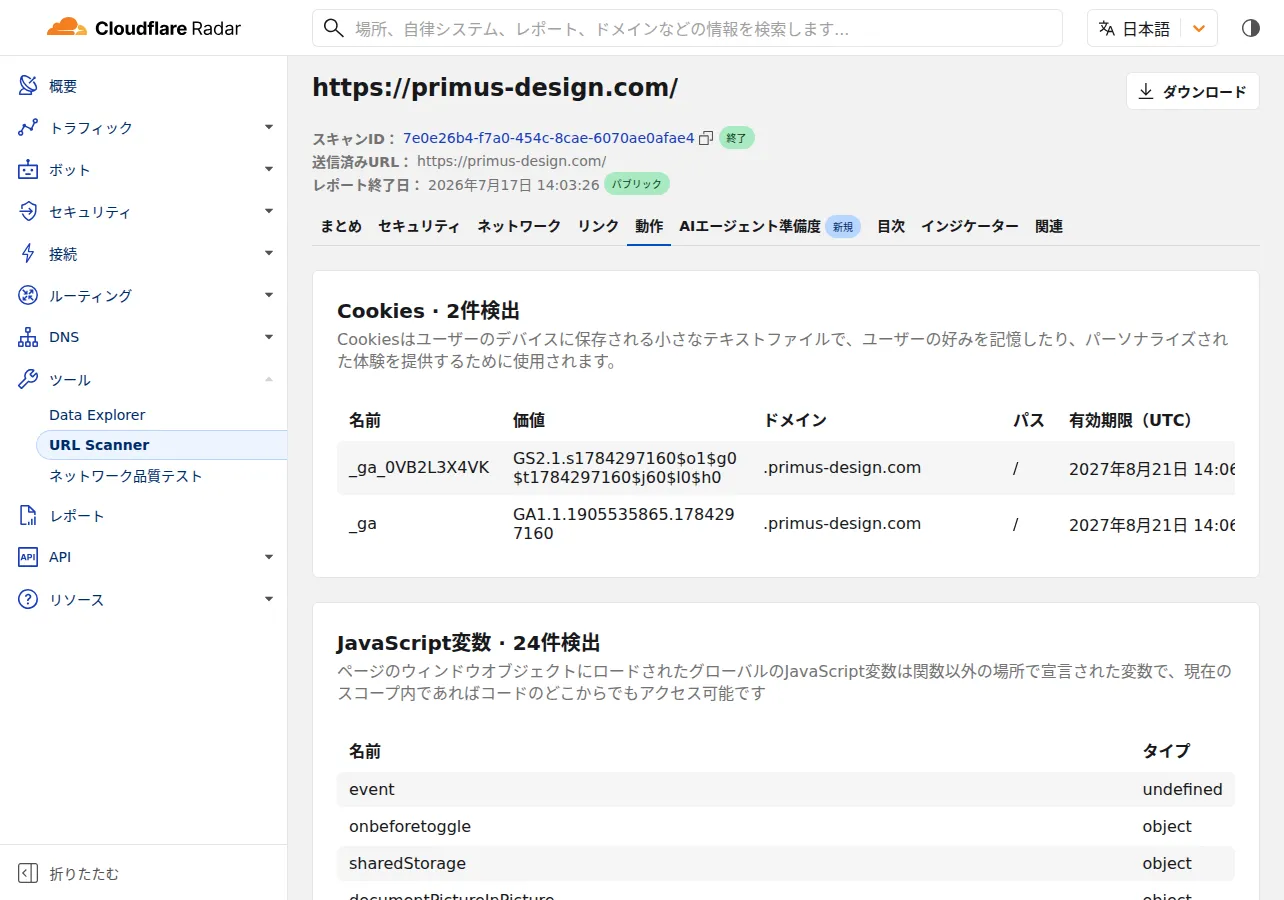Click the レポート report file icon
This screenshot has height=900, width=1284.
[28, 516]
